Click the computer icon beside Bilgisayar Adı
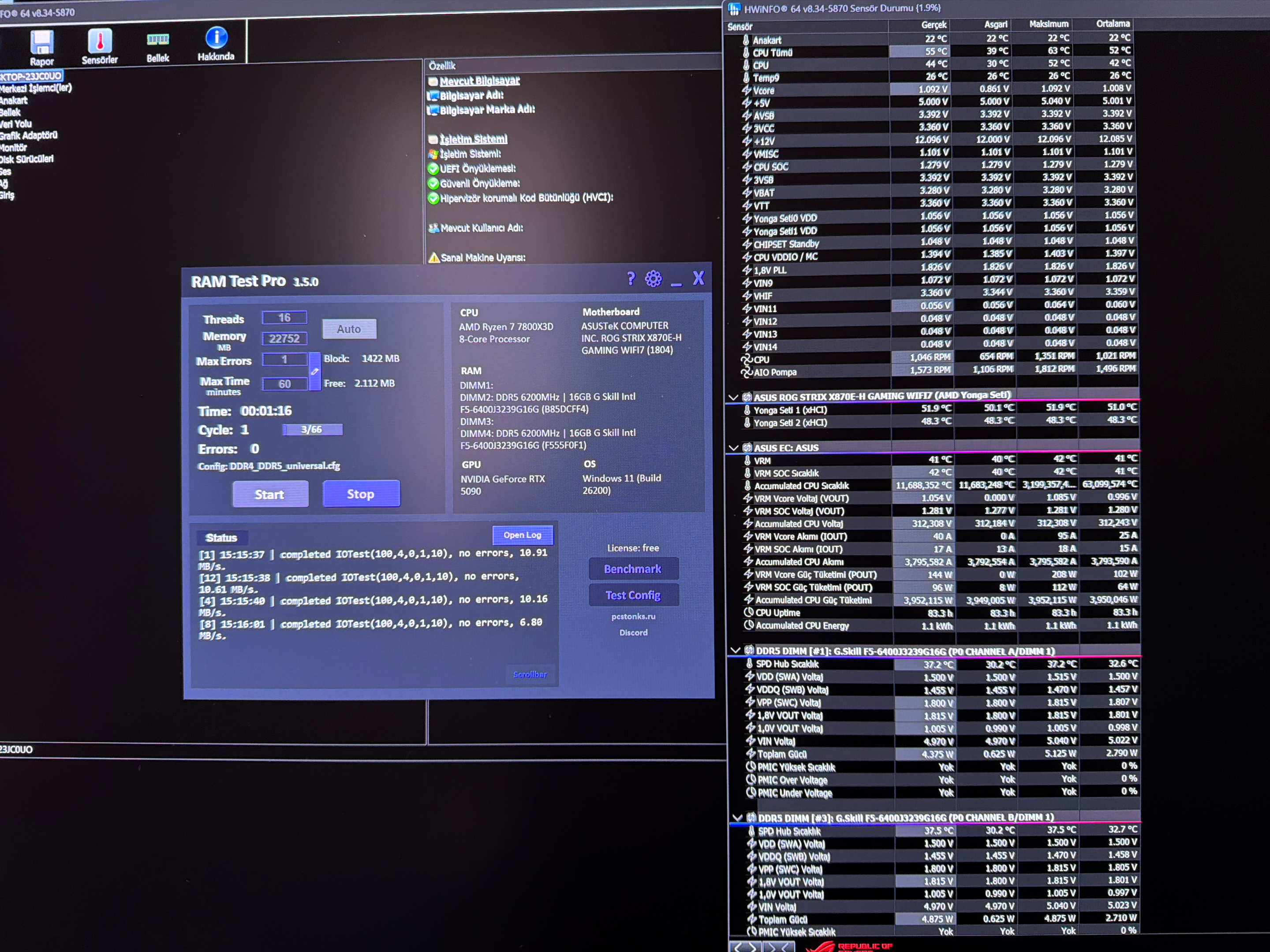The width and height of the screenshot is (1270, 952). (433, 95)
